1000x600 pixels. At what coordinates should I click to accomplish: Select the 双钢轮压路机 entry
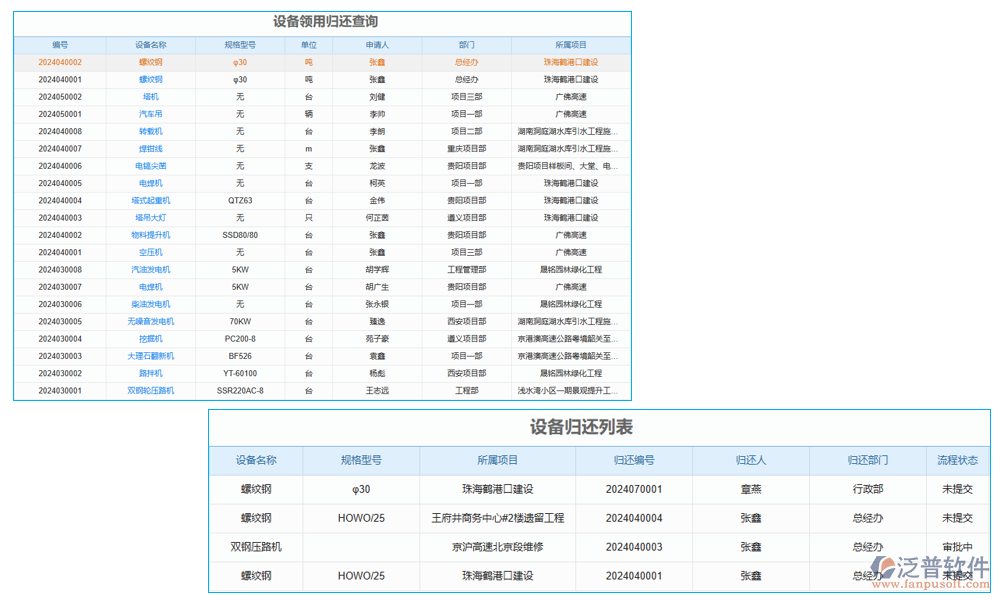click(x=153, y=390)
